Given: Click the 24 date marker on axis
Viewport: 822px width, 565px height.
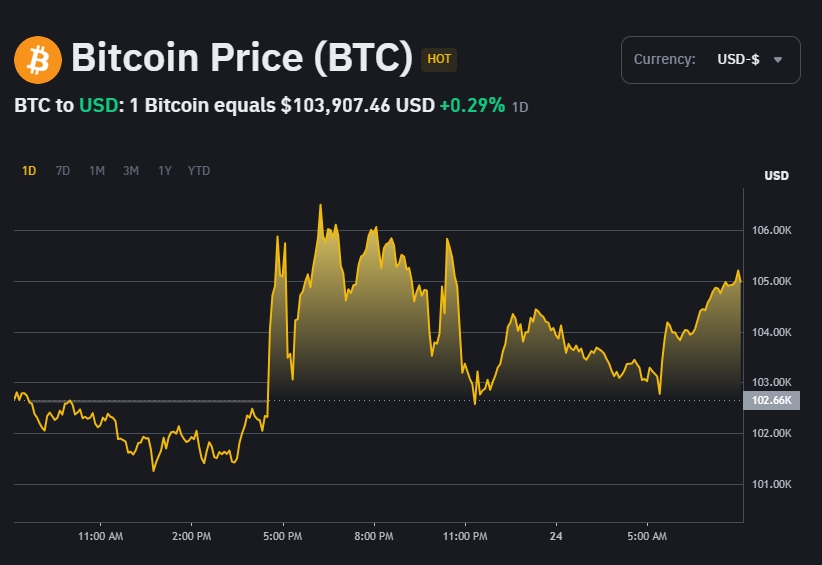Looking at the screenshot, I should click(x=556, y=537).
